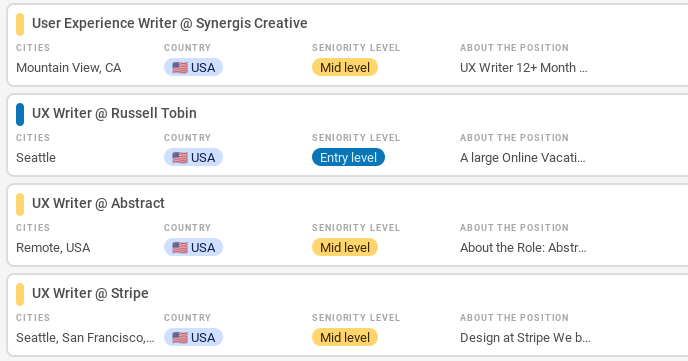Click the yellow marker beside Synergis Creative title
This screenshot has height=361, width=688.
pyautogui.click(x=20, y=25)
